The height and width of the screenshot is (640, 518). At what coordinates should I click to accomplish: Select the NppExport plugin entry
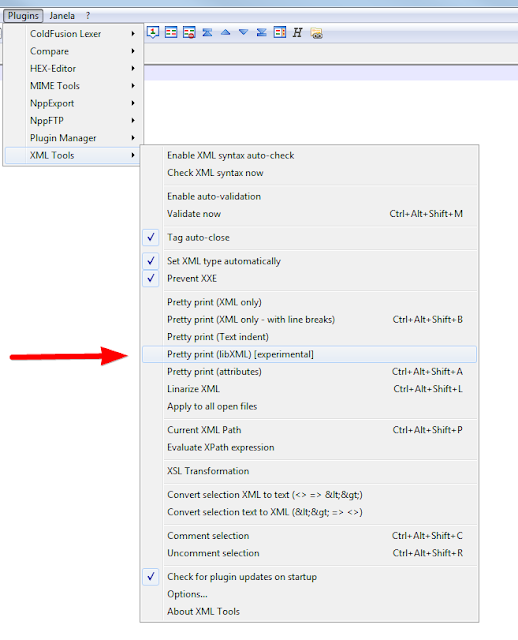point(72,103)
